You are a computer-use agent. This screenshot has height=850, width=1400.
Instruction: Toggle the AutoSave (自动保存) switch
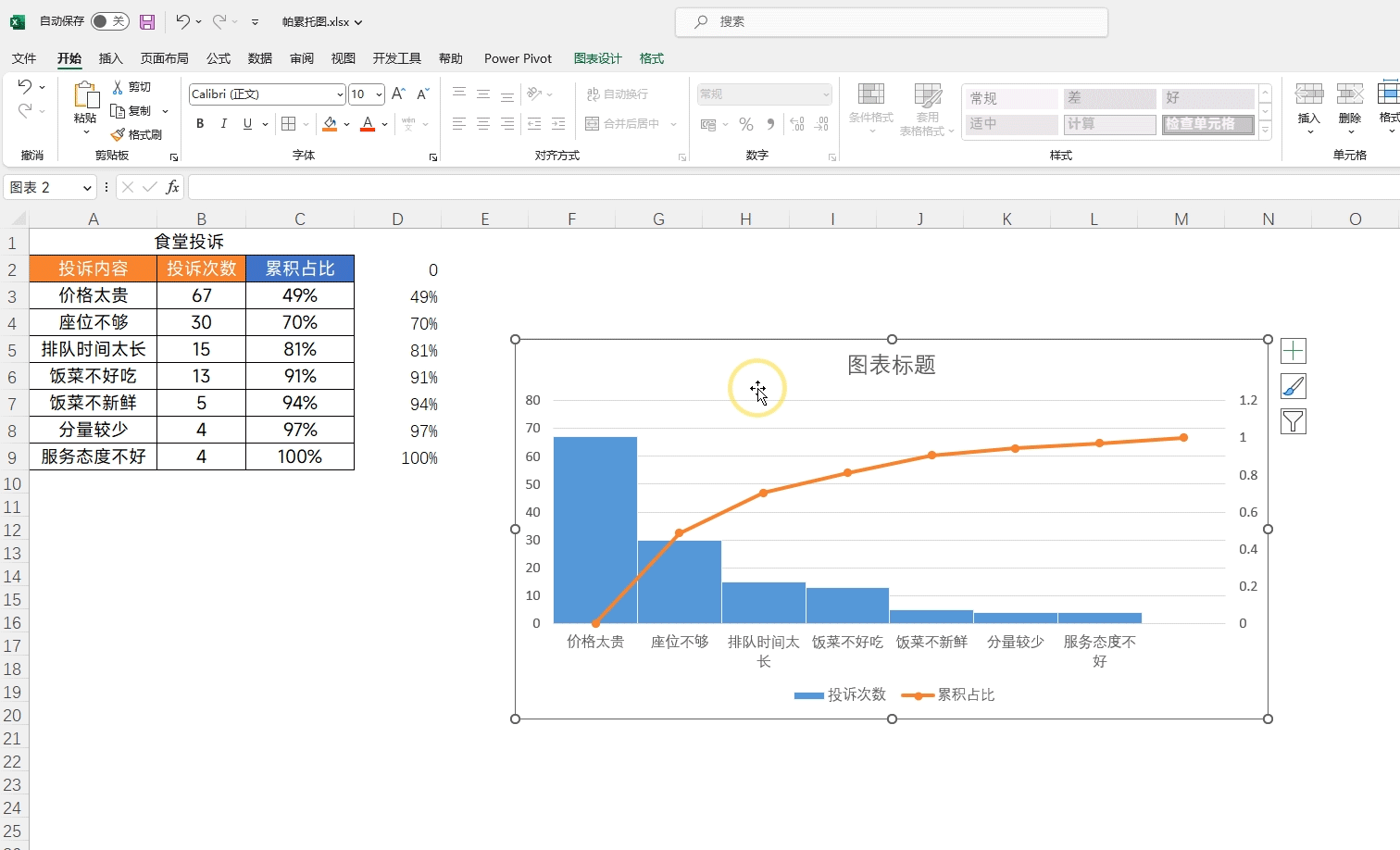pos(109,21)
